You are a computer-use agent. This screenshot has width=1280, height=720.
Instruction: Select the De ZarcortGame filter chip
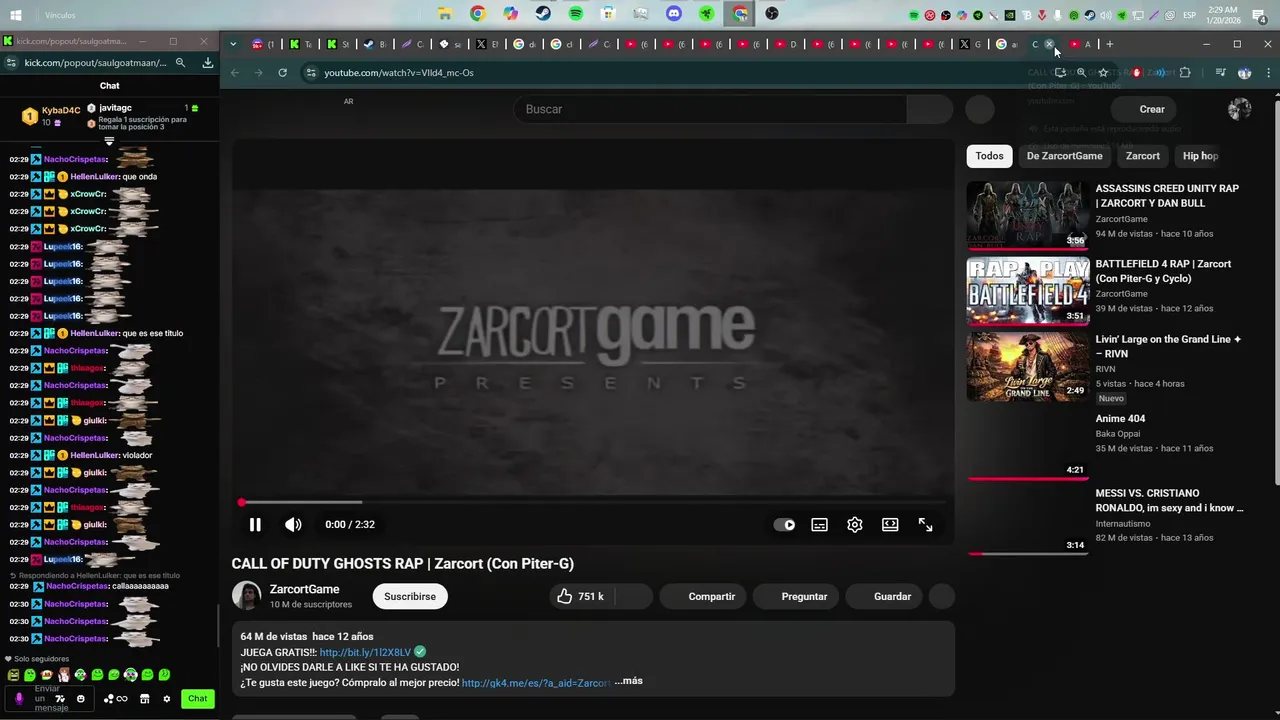click(1064, 156)
